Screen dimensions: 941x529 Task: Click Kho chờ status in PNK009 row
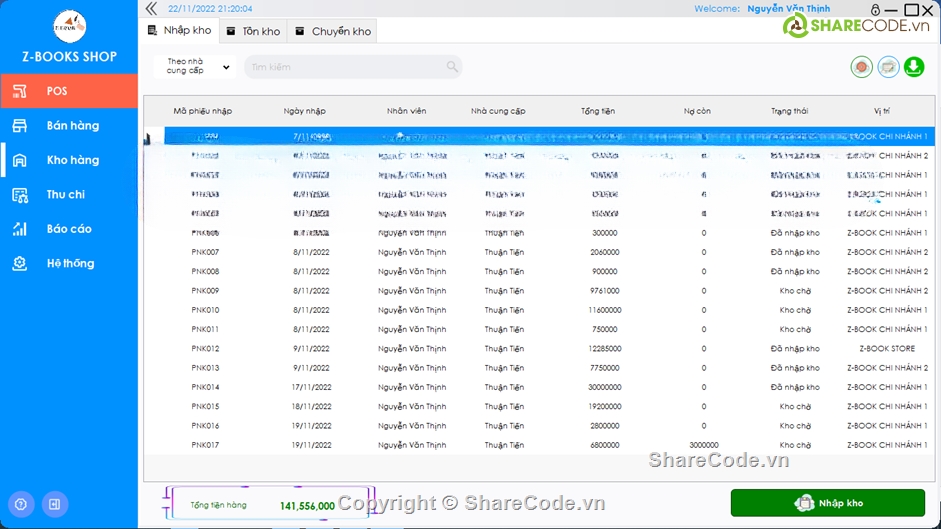point(795,291)
